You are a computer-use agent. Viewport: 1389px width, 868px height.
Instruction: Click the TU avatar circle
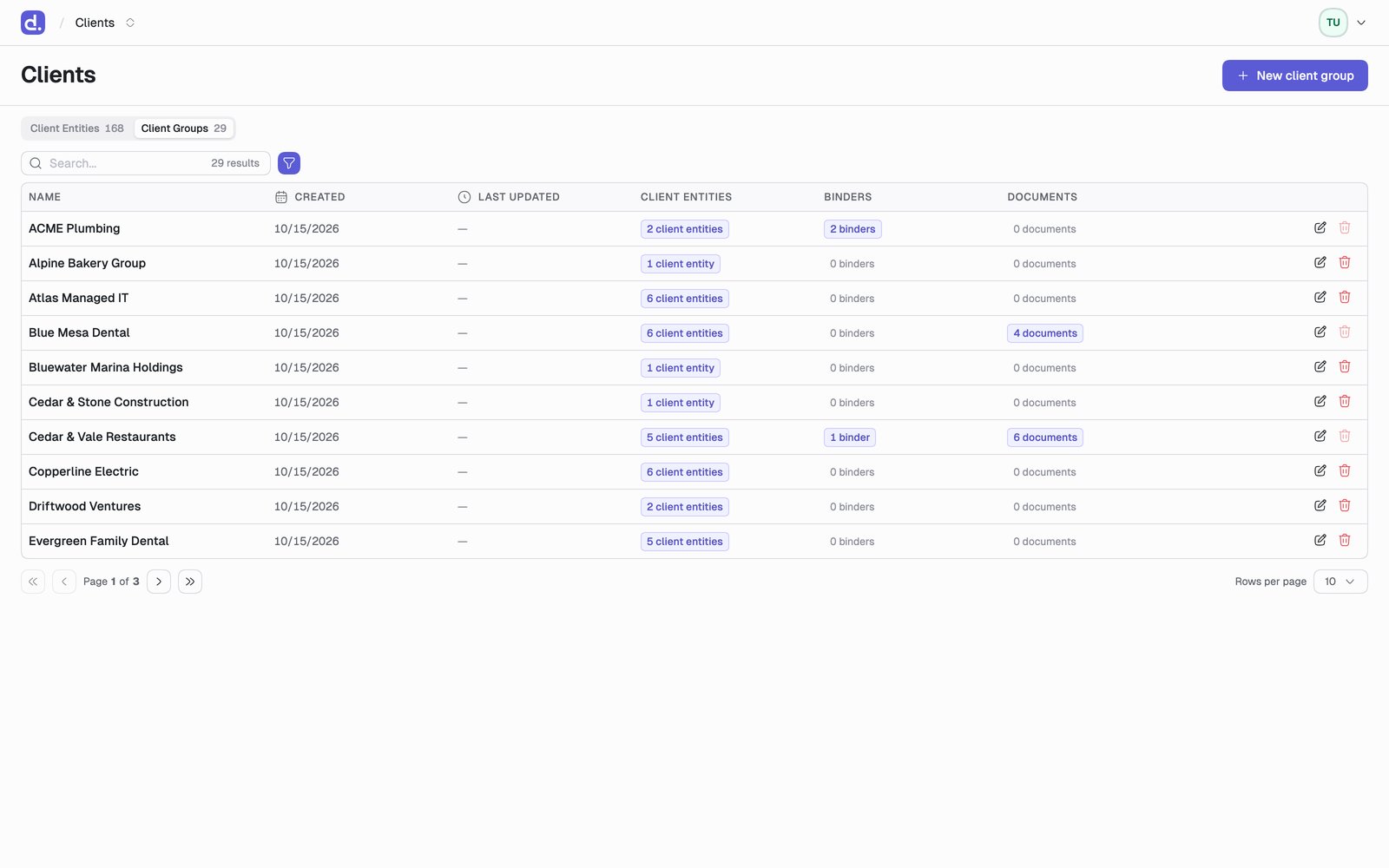(1333, 23)
